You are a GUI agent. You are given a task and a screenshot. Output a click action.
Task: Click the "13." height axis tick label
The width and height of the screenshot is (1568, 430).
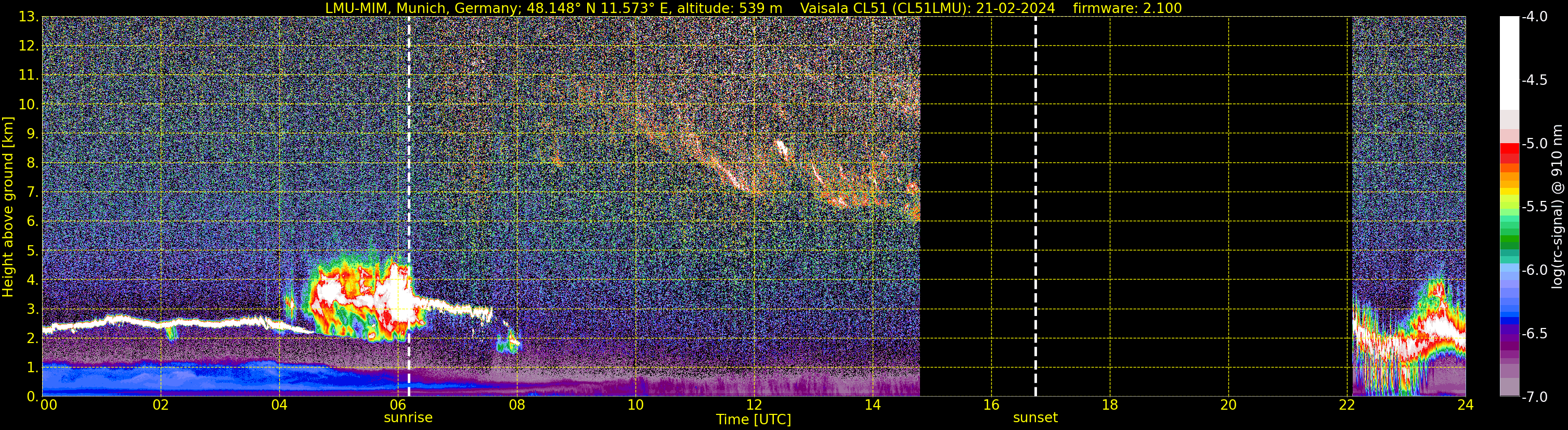[29, 17]
